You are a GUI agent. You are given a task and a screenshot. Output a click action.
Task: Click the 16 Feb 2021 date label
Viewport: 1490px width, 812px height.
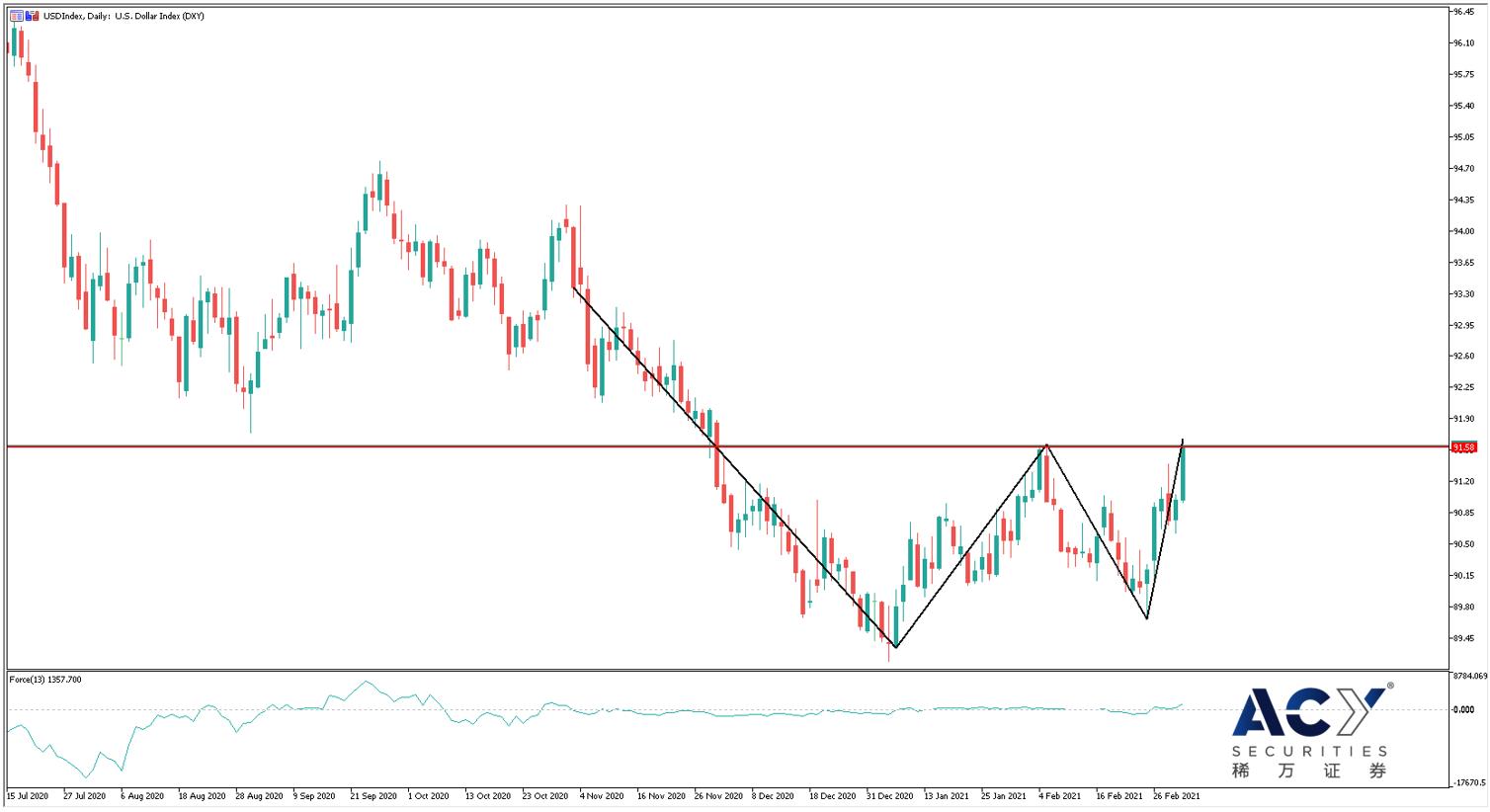tap(1119, 795)
